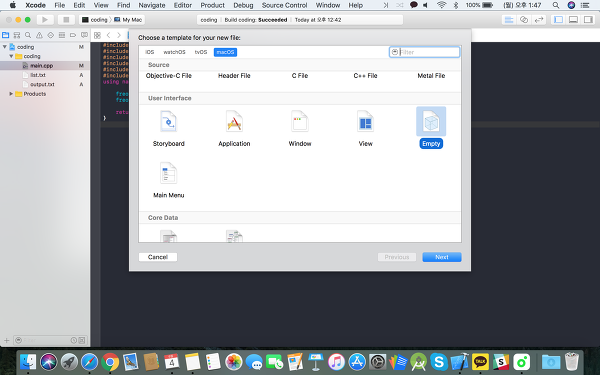Select the Storyboard template icon
The height and width of the screenshot is (375, 600).
point(168,121)
